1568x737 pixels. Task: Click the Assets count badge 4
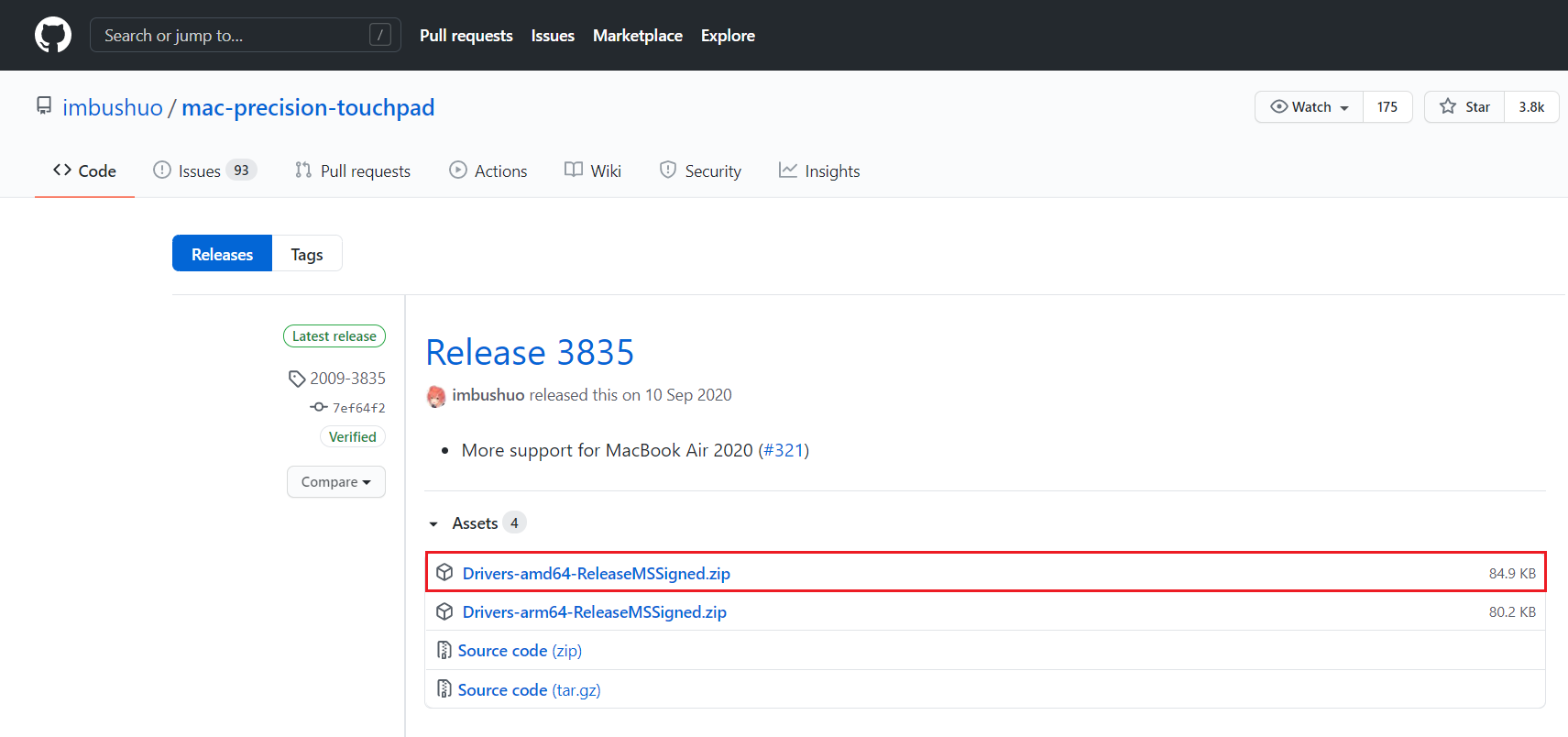[x=514, y=522]
